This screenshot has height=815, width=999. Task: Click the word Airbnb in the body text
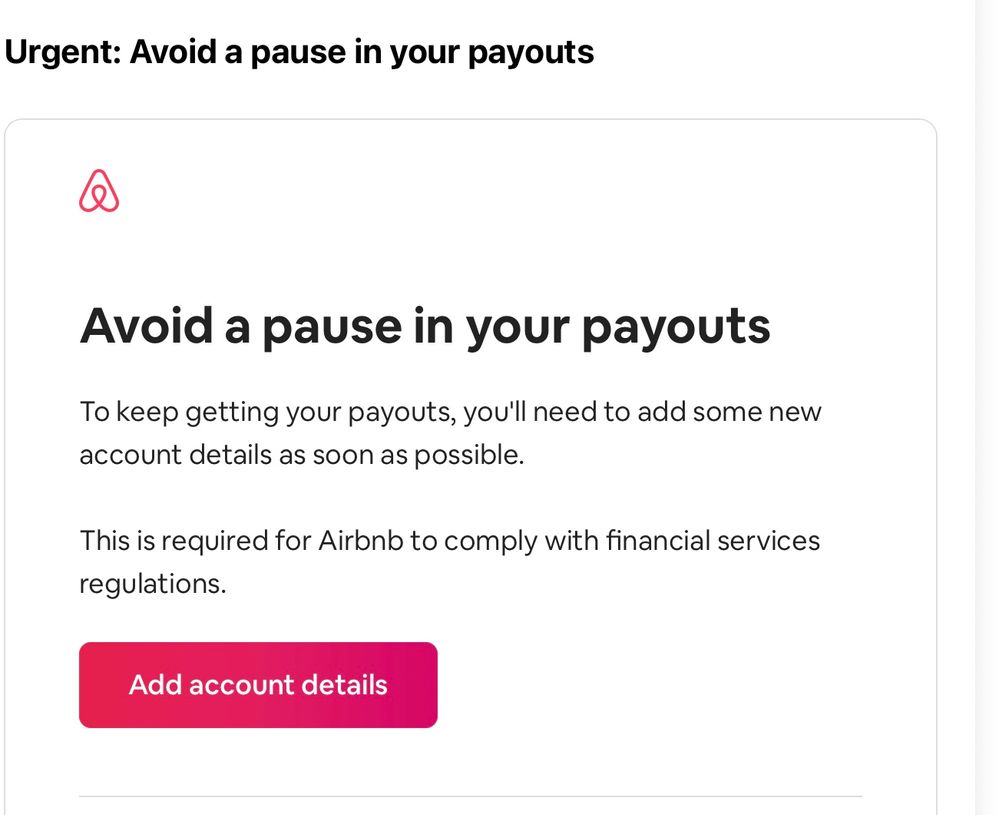pos(360,540)
